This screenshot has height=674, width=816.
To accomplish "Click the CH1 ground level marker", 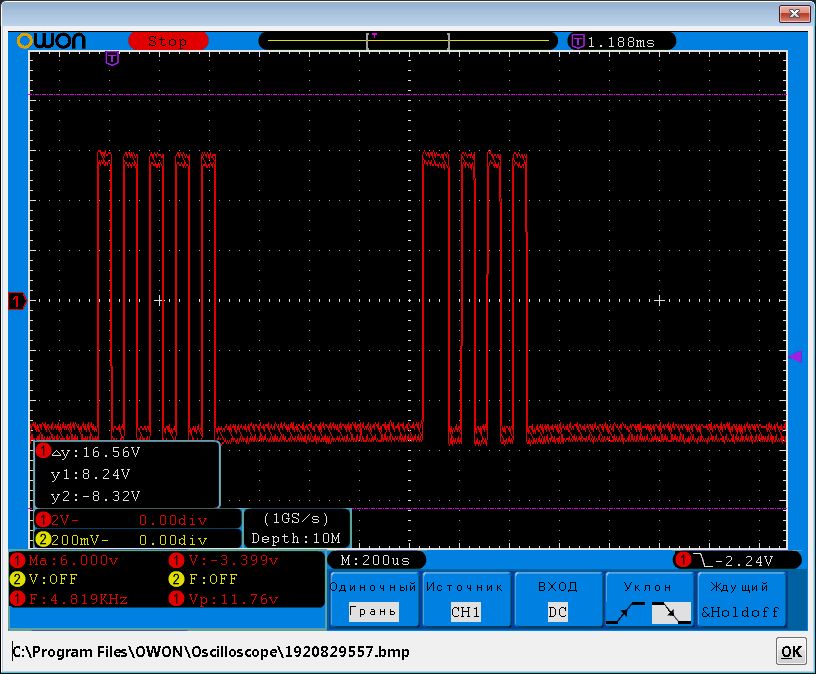I will (16, 300).
